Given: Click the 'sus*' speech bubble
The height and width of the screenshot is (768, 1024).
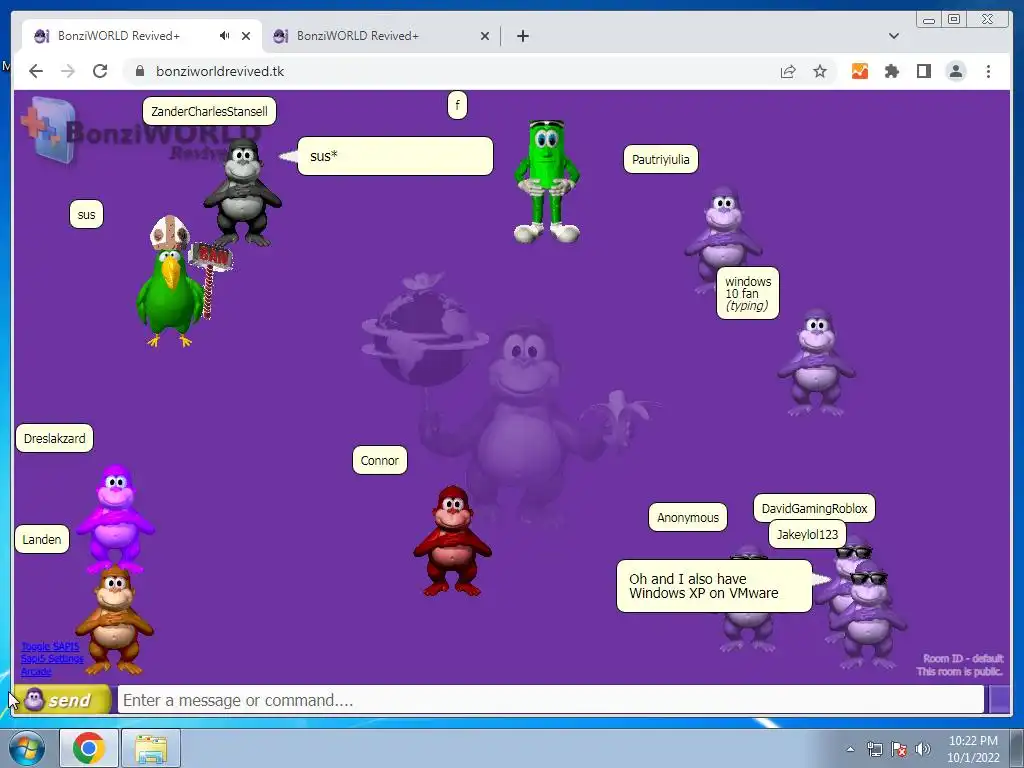Looking at the screenshot, I should click(395, 156).
